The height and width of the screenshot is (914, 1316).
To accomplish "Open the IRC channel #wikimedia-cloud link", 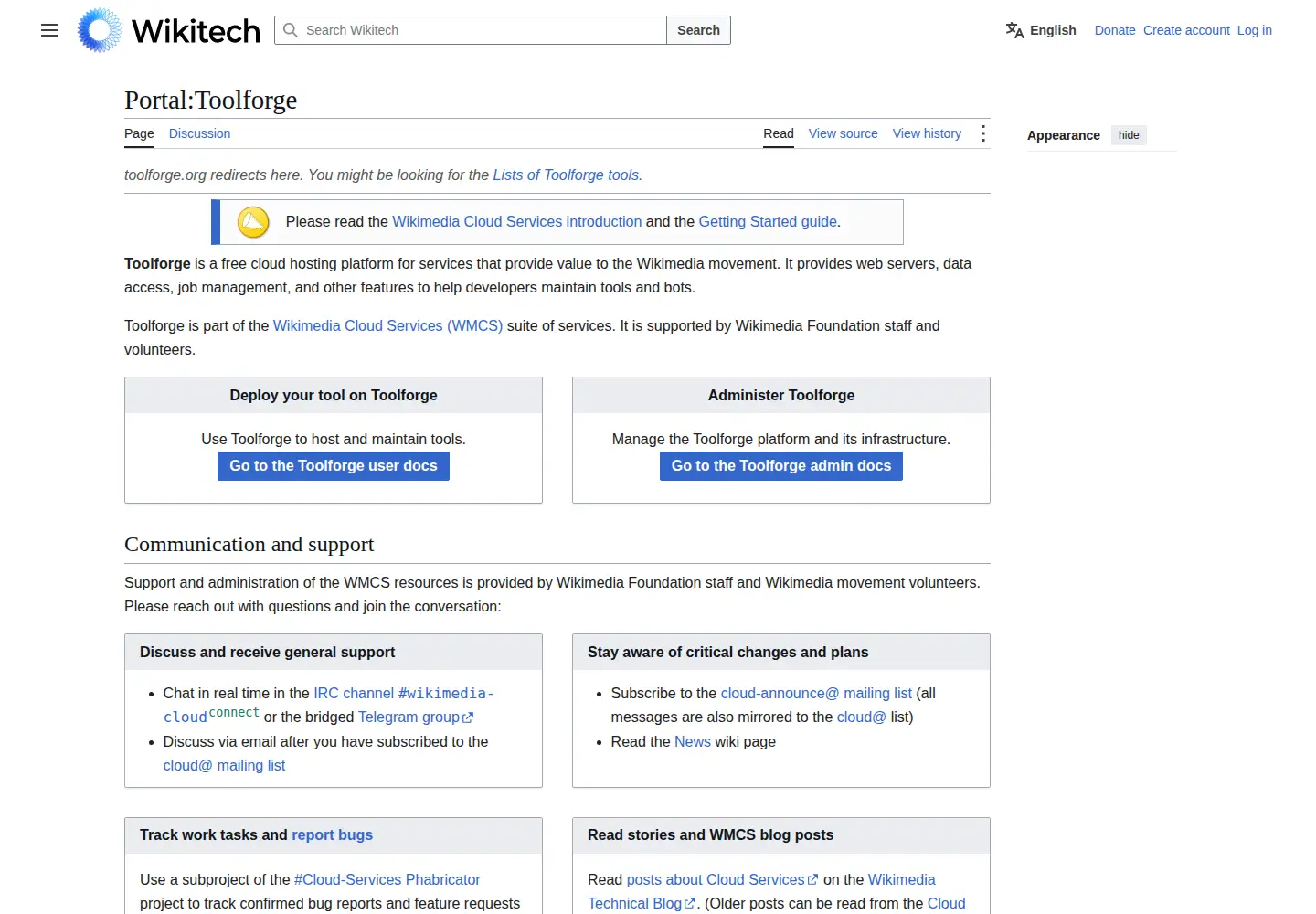I will click(x=403, y=694).
